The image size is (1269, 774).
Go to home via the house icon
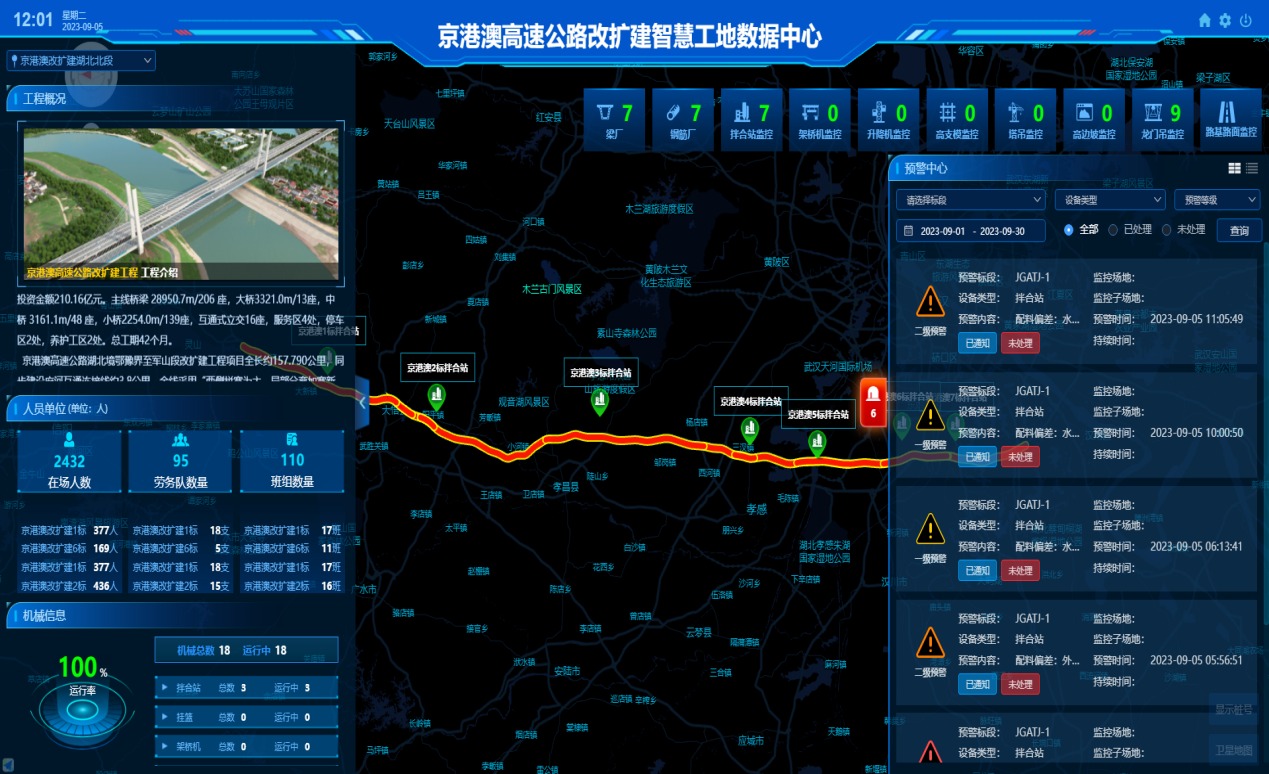coord(1205,20)
